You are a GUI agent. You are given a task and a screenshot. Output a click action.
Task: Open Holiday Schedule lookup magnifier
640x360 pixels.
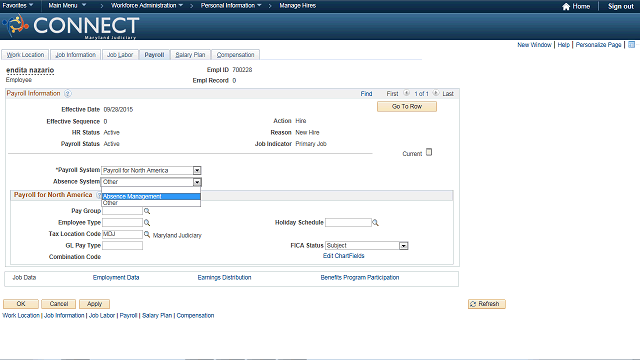[x=376, y=222]
